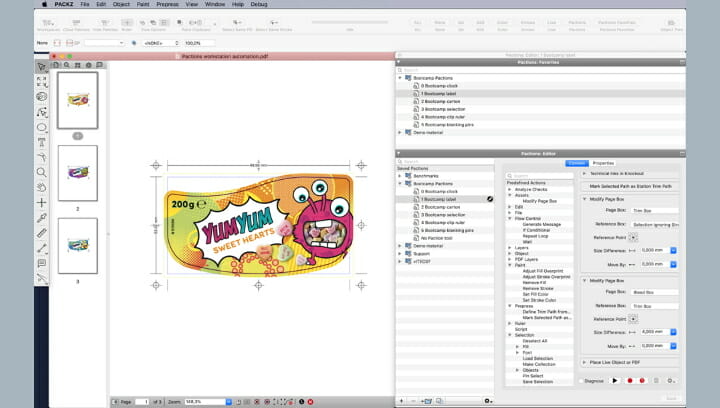Select 'No Paction tool' in Saved Pactions
This screenshot has width=720, height=408.
click(x=437, y=238)
